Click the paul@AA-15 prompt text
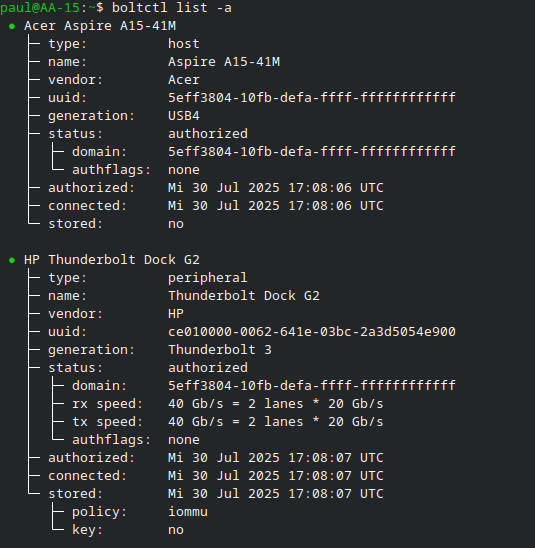Viewport: 535px width, 548px height. 40,8
